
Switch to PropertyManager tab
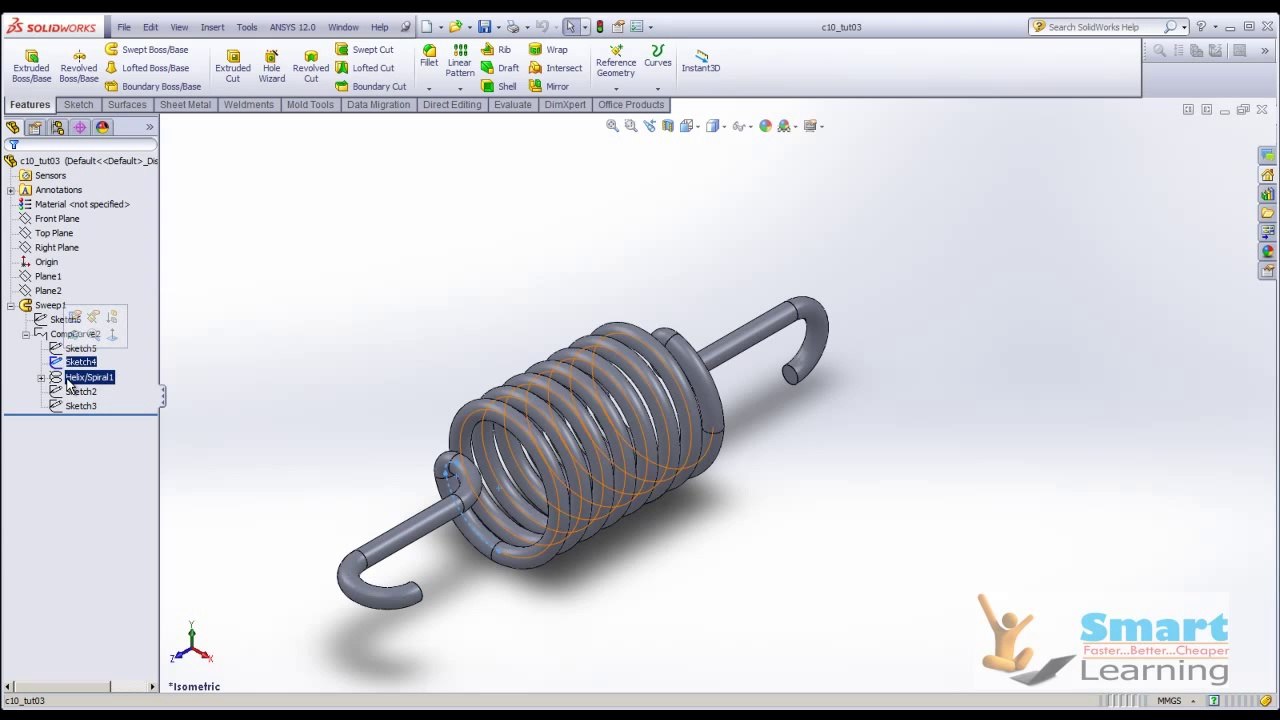click(x=35, y=127)
